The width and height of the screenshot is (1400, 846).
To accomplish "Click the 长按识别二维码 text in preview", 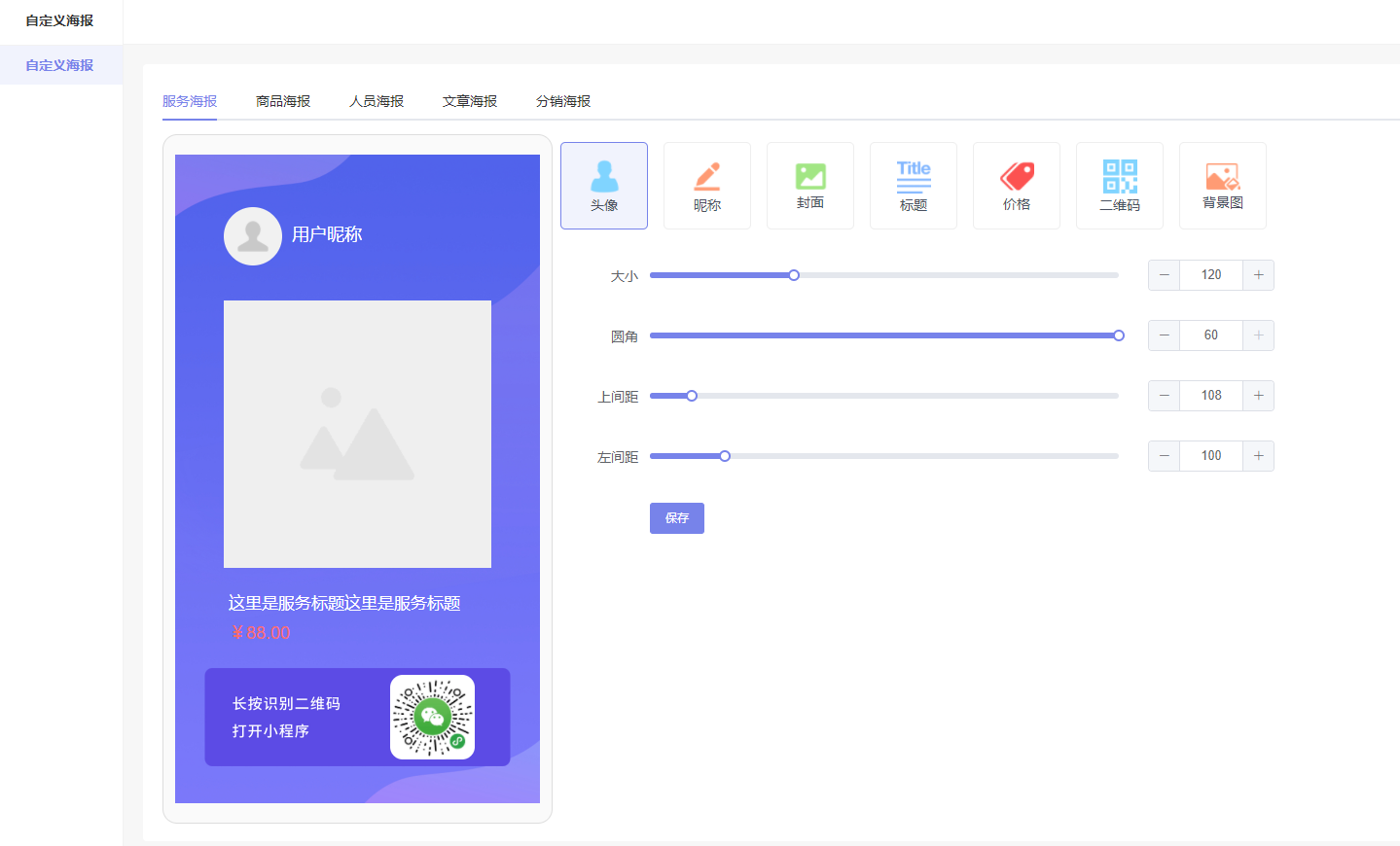I will click(286, 703).
